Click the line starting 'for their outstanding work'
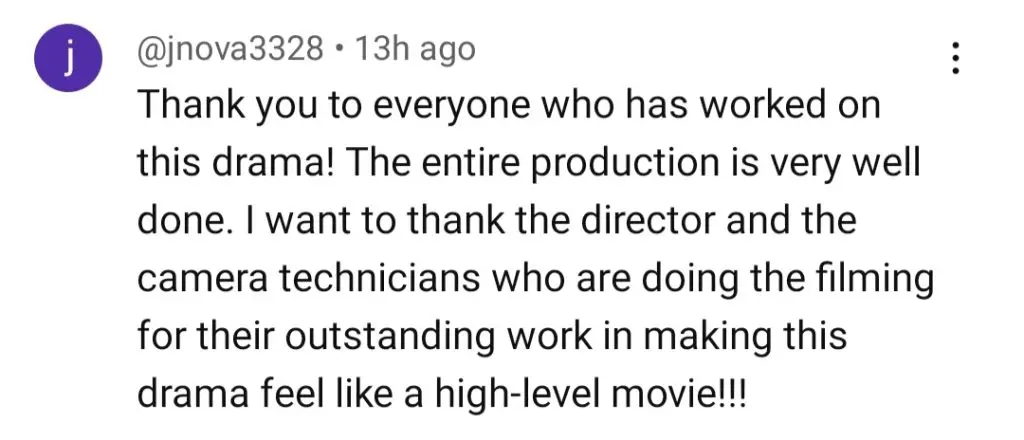1024x440 pixels. (492, 337)
